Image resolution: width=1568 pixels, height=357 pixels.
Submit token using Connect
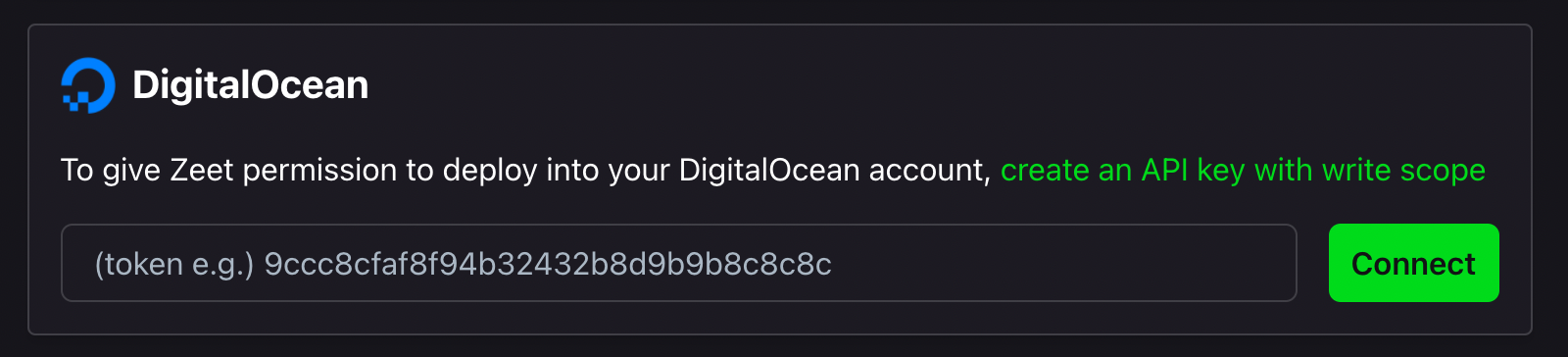1413,263
